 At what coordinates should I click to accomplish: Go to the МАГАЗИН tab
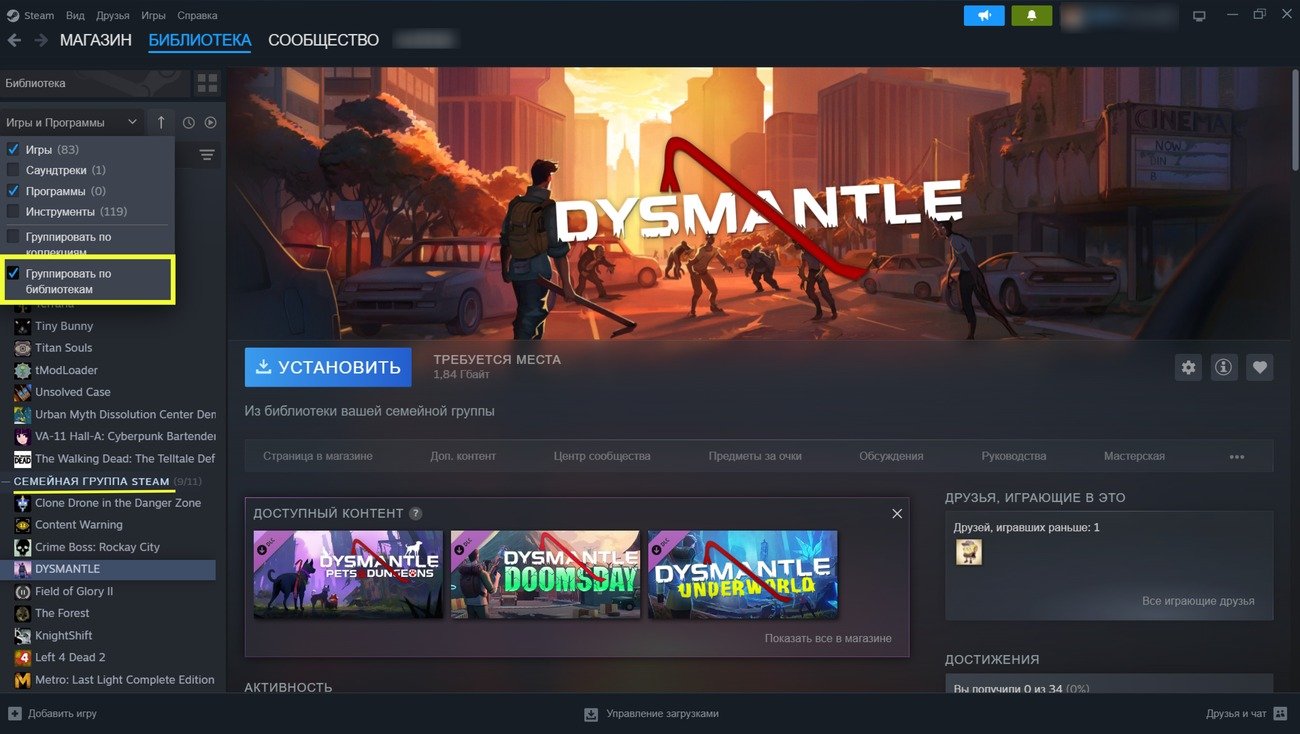(x=96, y=40)
